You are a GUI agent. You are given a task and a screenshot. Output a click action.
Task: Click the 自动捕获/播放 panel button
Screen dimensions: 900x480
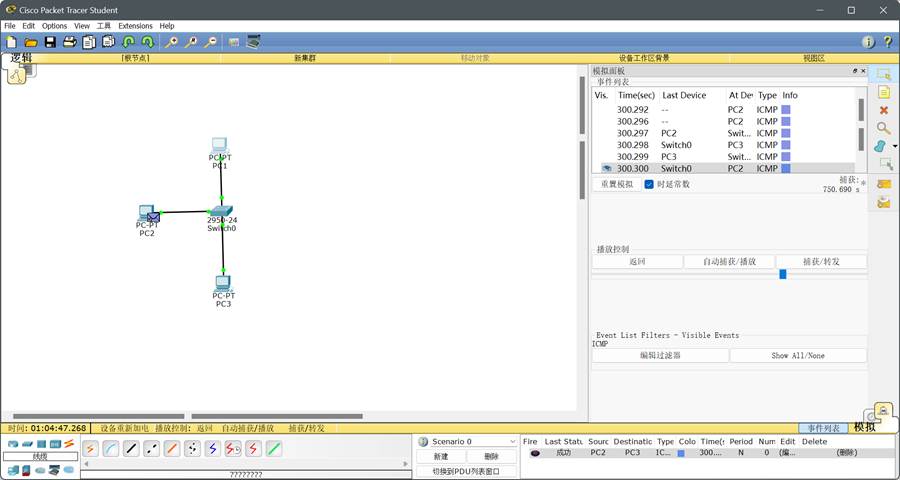pos(730,261)
